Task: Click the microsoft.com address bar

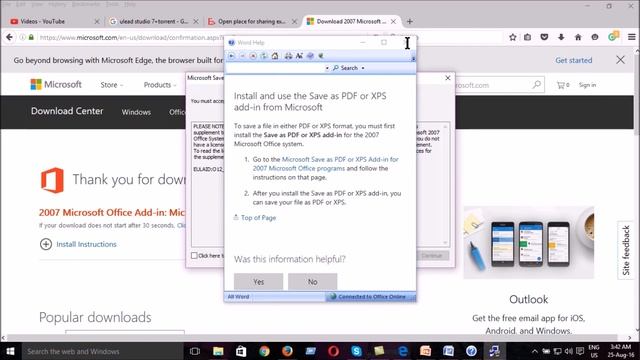Action: point(131,37)
